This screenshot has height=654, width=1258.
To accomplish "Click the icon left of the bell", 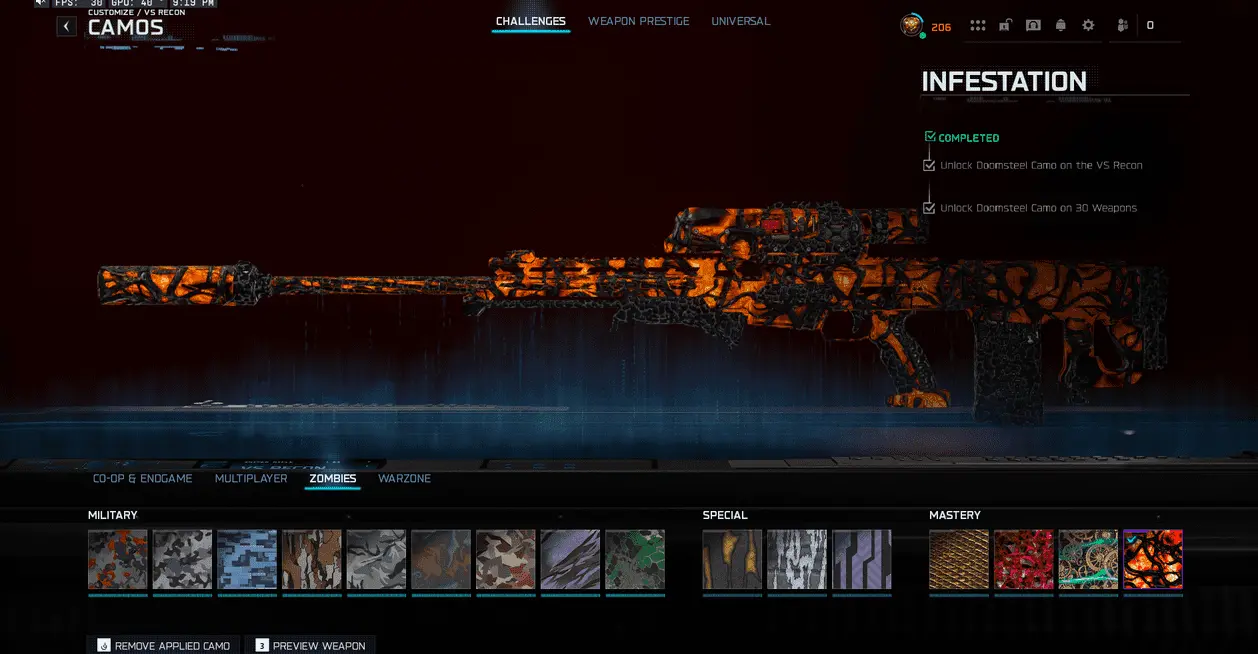I will click(1033, 26).
